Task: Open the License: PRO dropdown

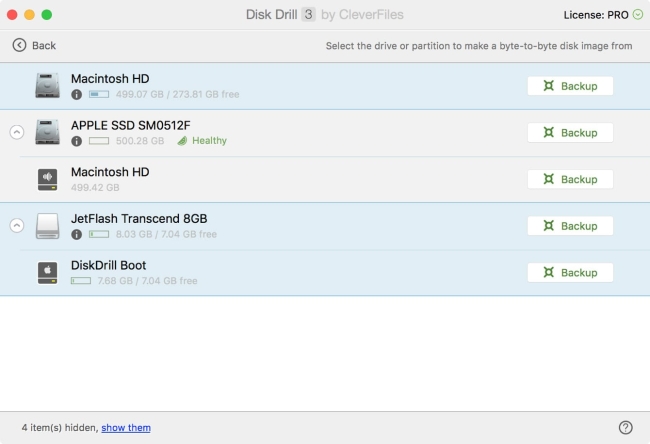Action: (603, 15)
